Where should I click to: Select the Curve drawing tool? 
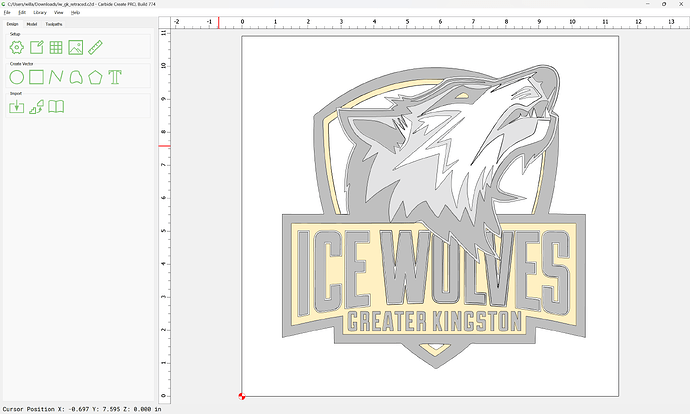pyautogui.click(x=76, y=77)
